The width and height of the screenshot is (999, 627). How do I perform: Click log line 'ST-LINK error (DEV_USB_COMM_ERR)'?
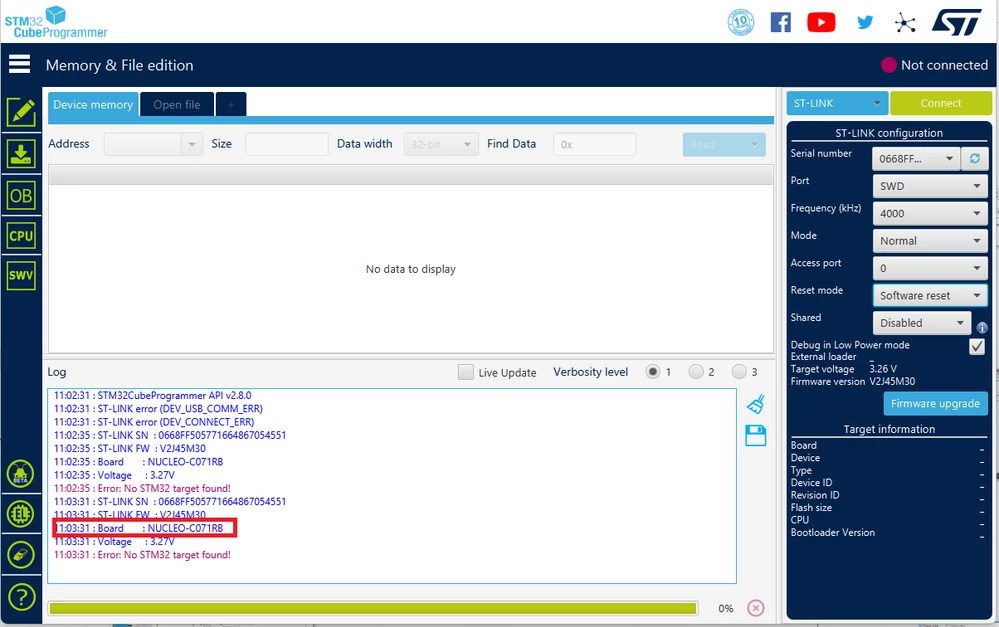pos(158,408)
